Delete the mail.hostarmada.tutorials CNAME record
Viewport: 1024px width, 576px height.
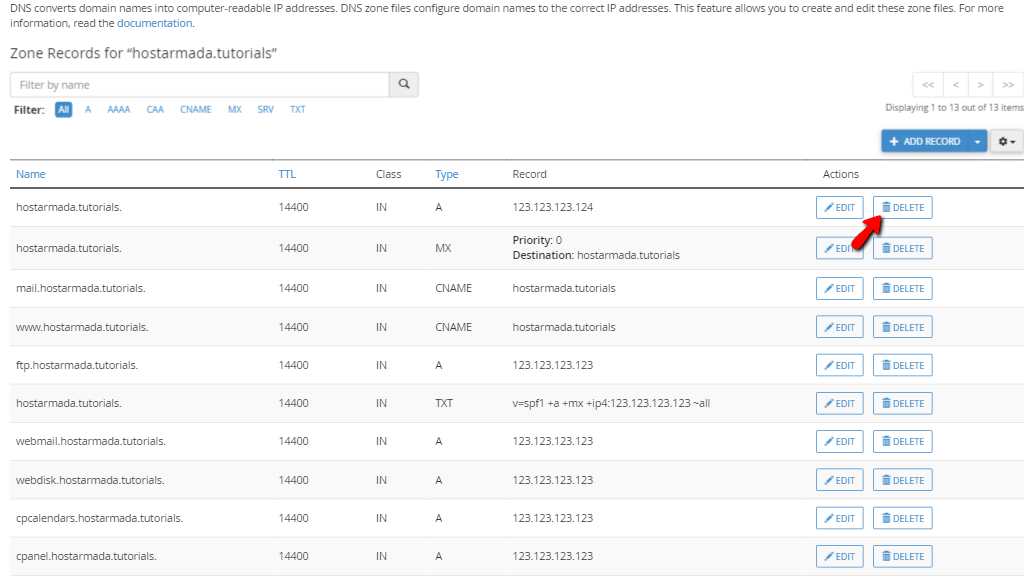[x=903, y=288]
